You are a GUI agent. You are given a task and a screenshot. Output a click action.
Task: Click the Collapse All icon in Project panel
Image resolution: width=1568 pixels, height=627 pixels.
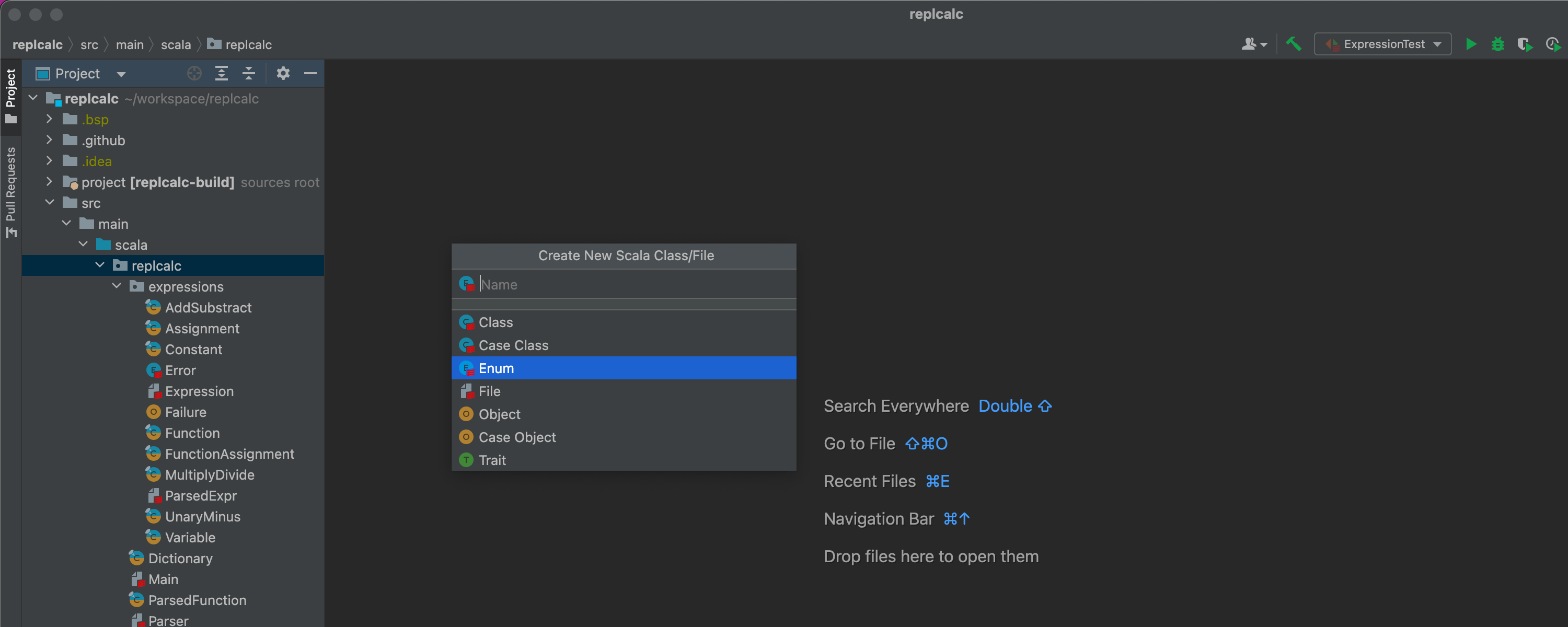(x=249, y=73)
